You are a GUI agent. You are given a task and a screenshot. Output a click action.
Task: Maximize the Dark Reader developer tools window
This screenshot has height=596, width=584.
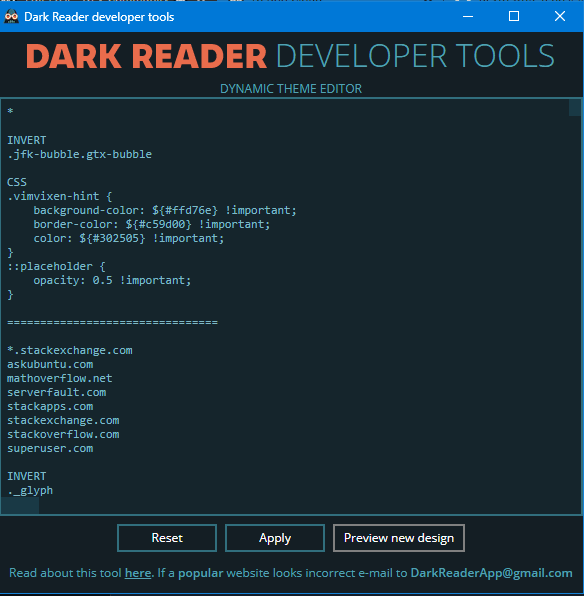pos(514,16)
